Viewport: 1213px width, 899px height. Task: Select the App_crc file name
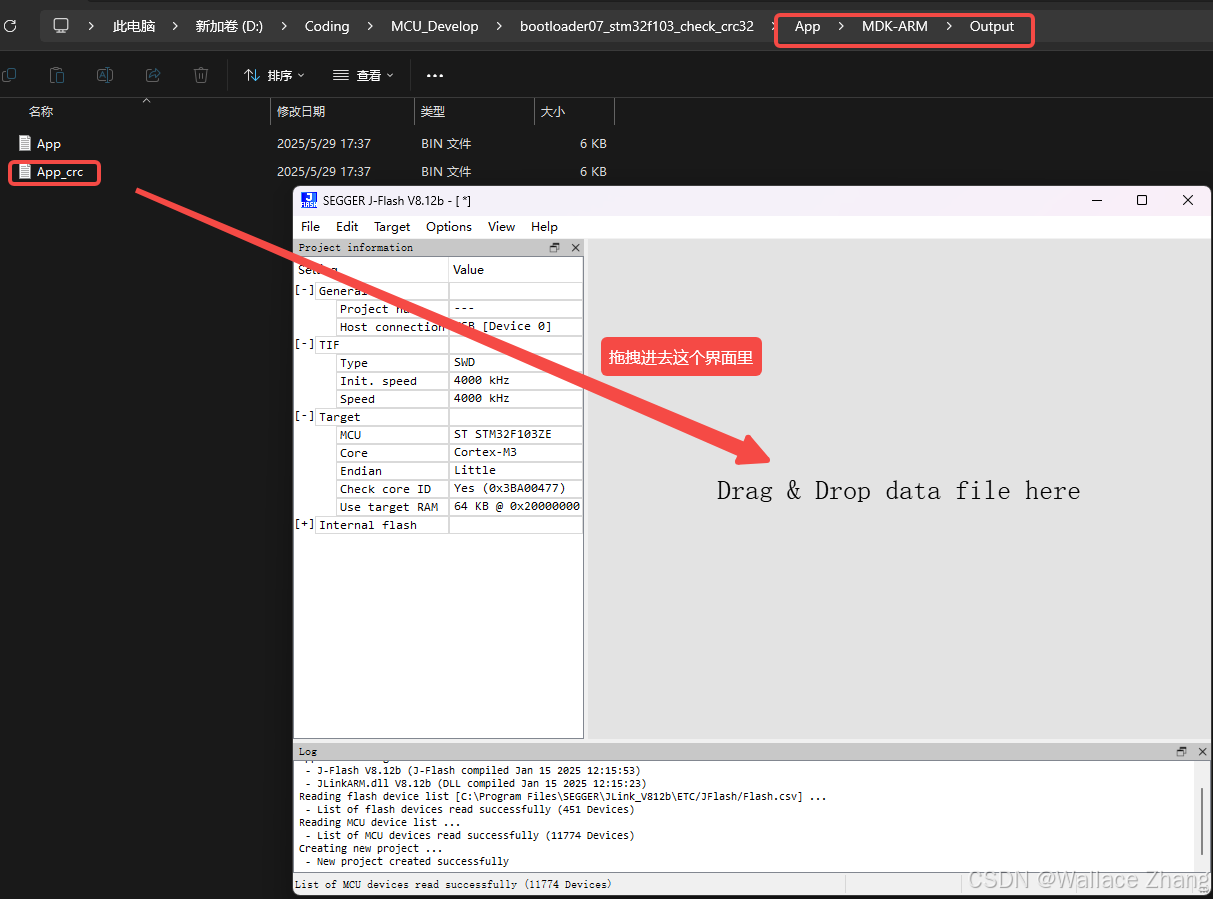point(60,172)
